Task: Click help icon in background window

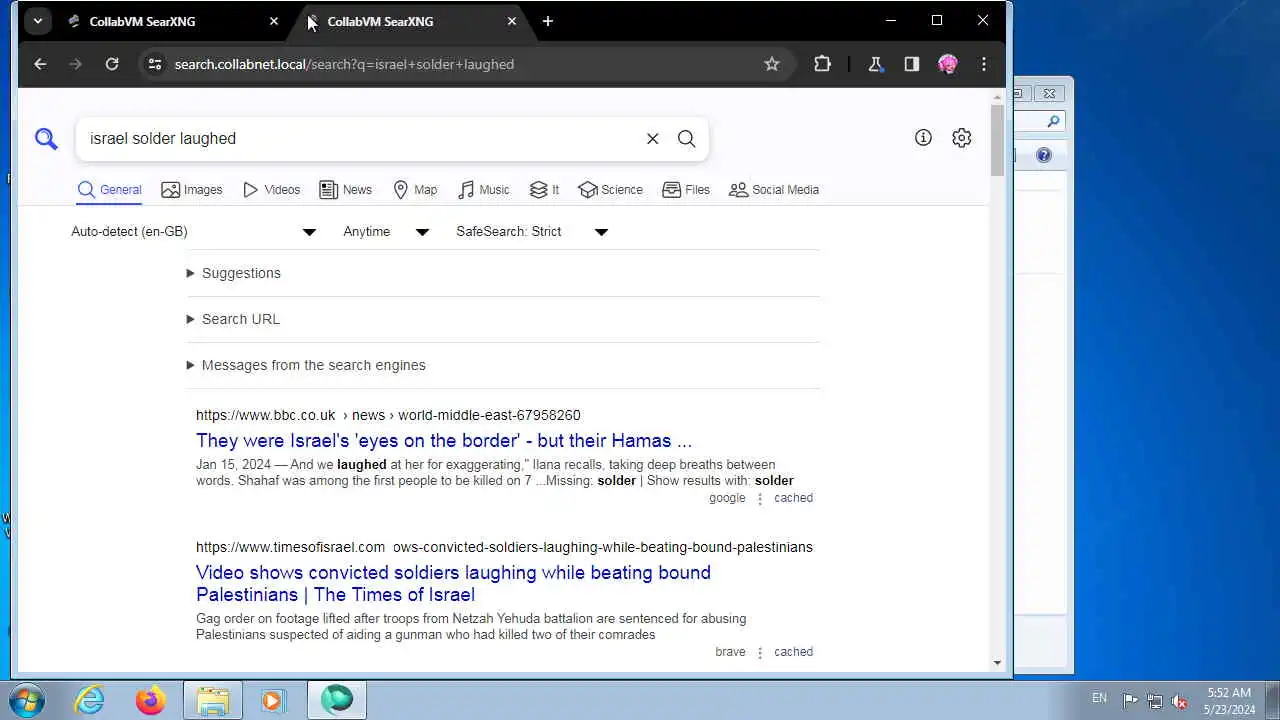Action: point(1044,155)
